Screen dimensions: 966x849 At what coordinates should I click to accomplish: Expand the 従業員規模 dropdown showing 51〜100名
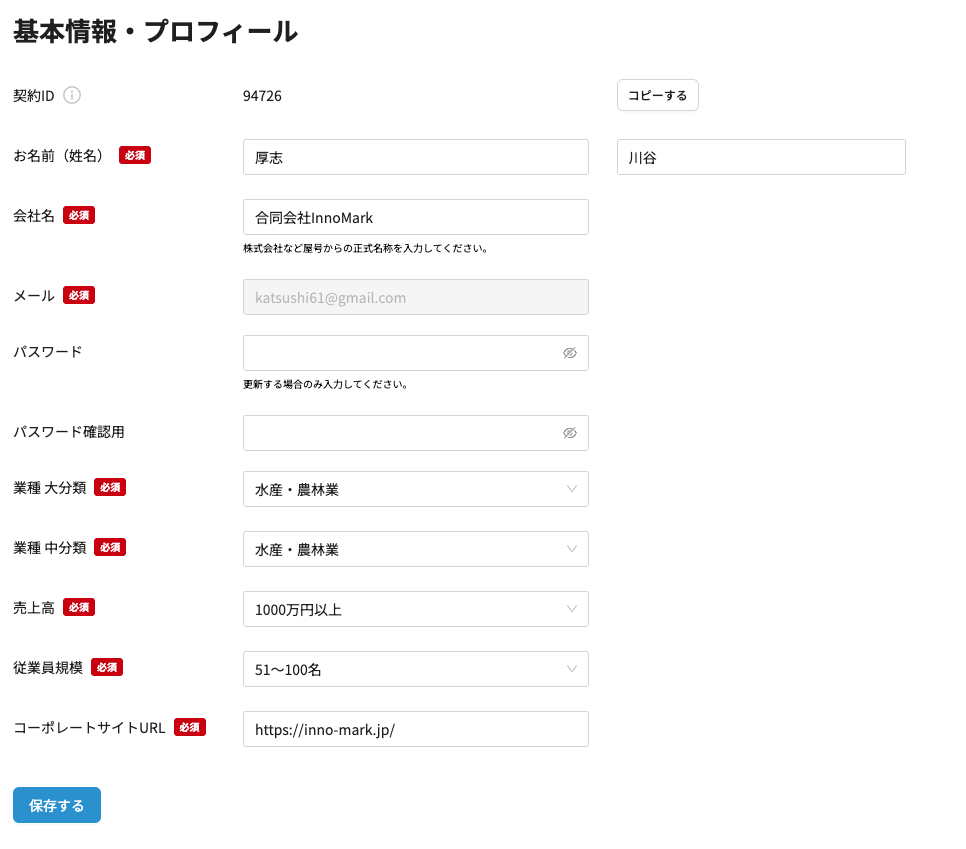coord(415,669)
